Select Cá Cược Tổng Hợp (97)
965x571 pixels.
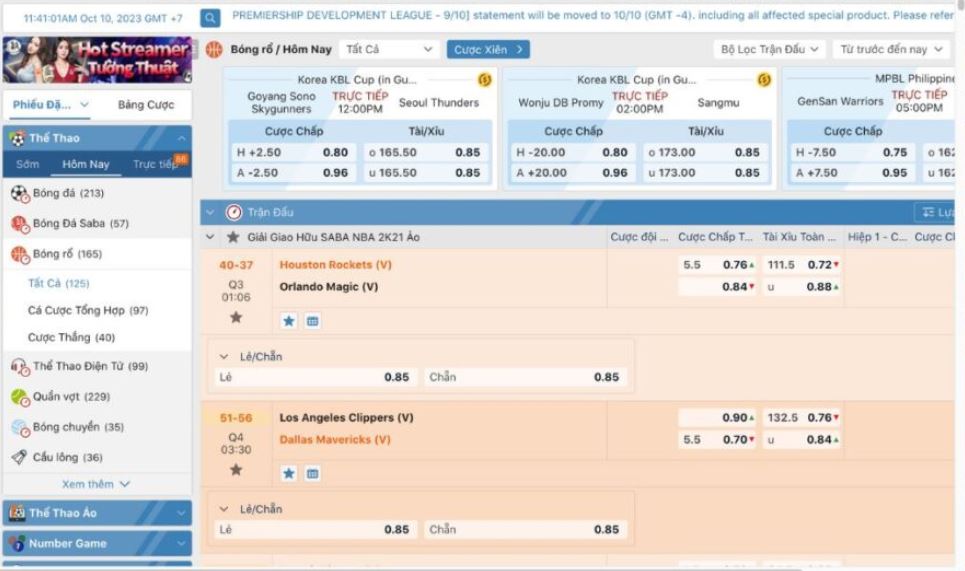click(x=88, y=311)
